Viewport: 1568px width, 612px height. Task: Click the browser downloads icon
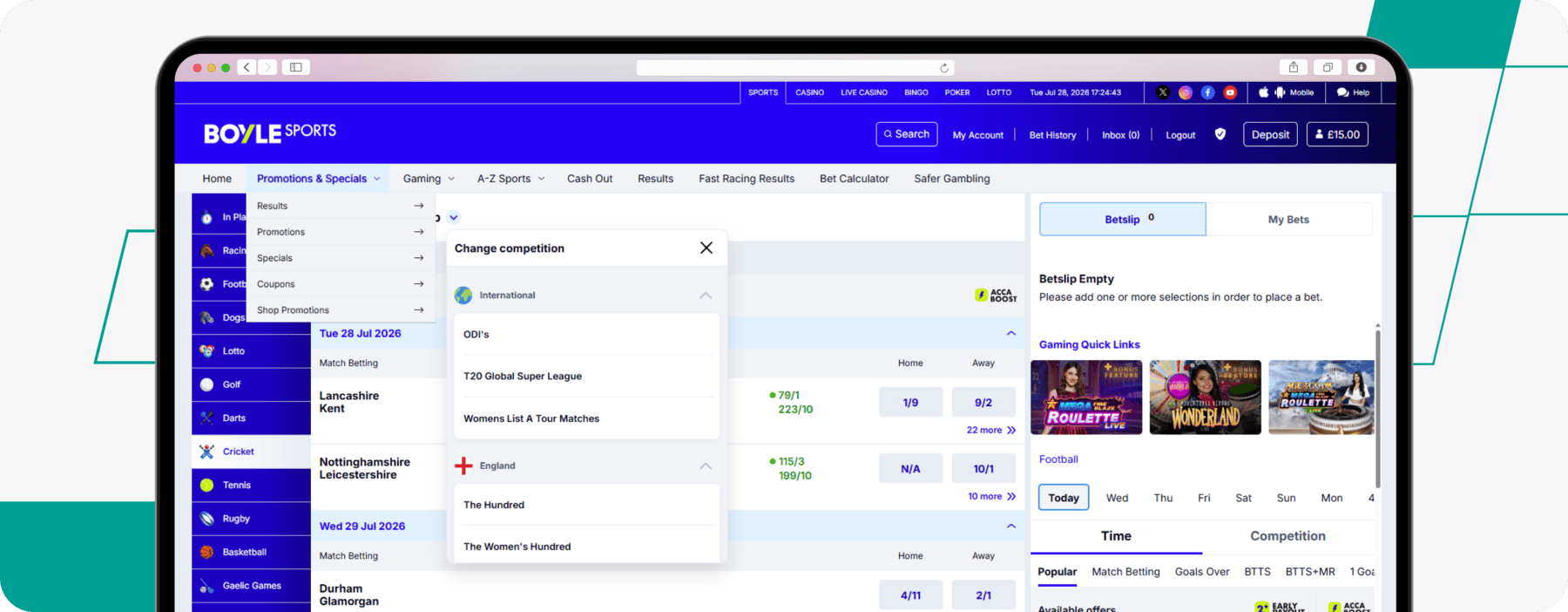tap(1361, 67)
